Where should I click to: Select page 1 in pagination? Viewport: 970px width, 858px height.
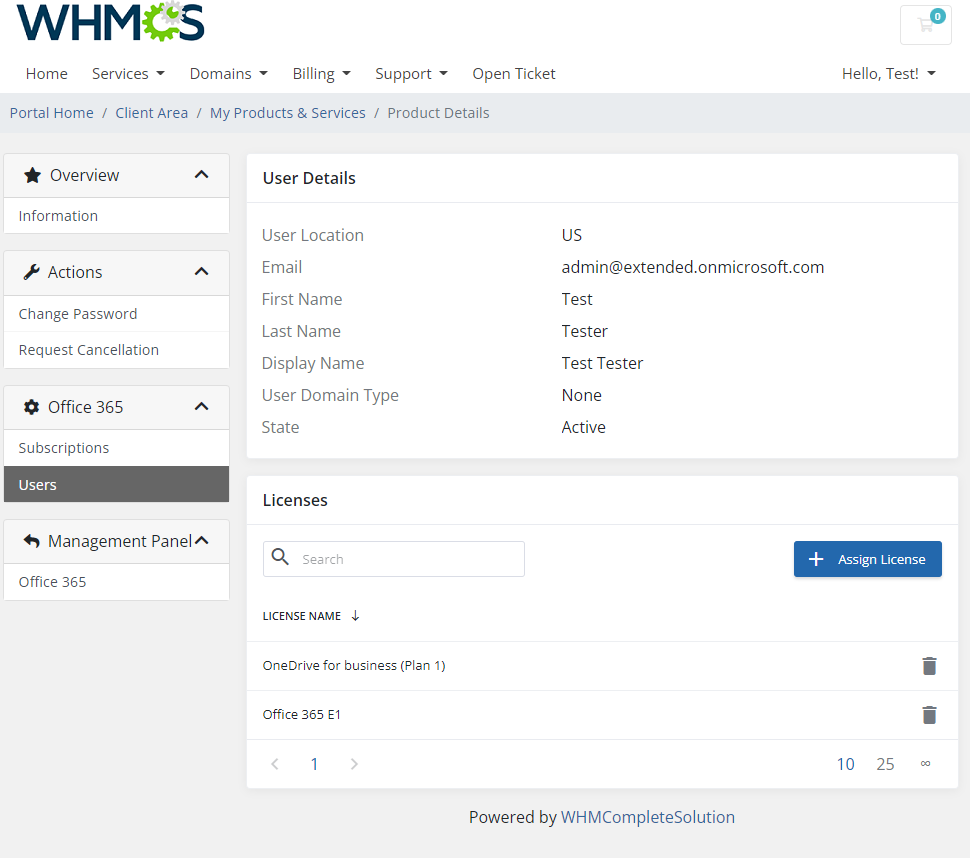pos(314,764)
